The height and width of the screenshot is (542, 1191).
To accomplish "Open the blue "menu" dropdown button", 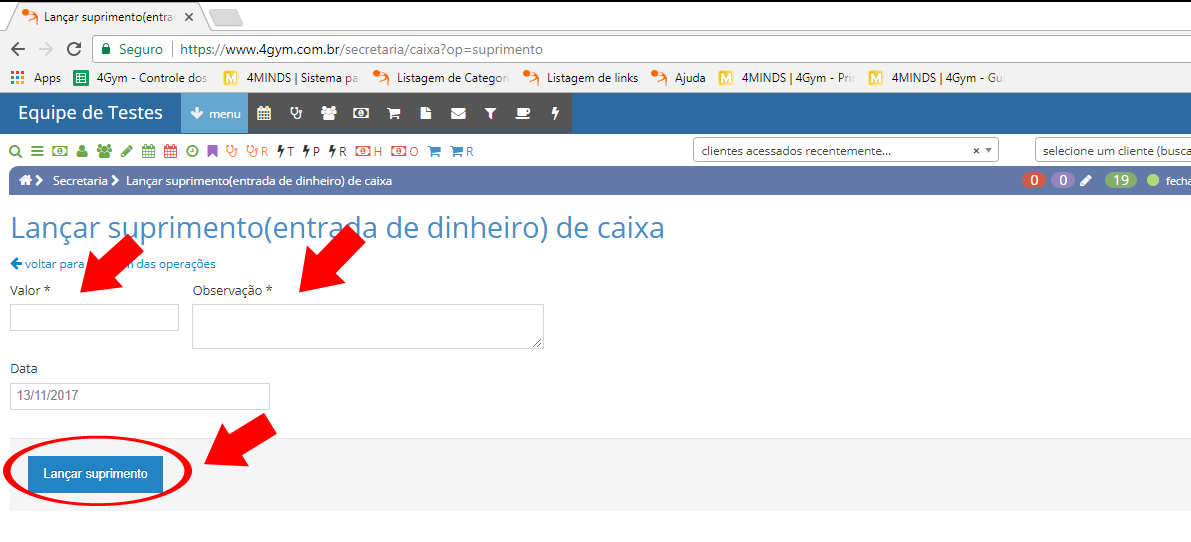I will point(215,114).
